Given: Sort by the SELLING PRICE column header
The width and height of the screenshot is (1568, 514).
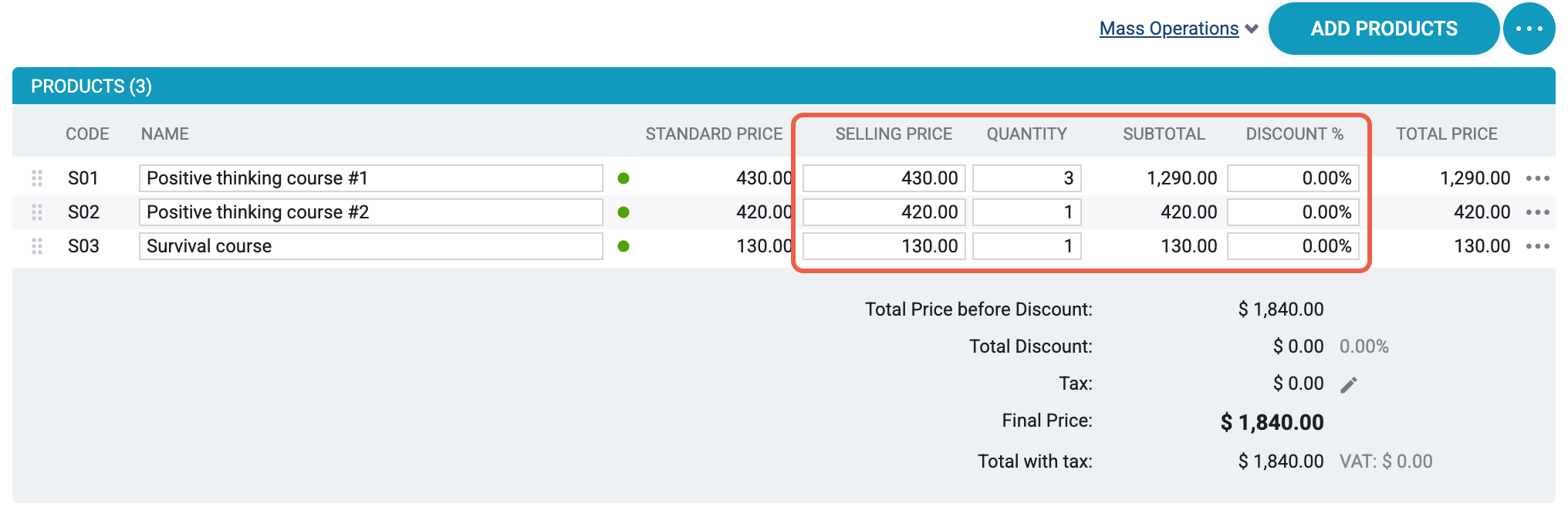Looking at the screenshot, I should [x=894, y=134].
